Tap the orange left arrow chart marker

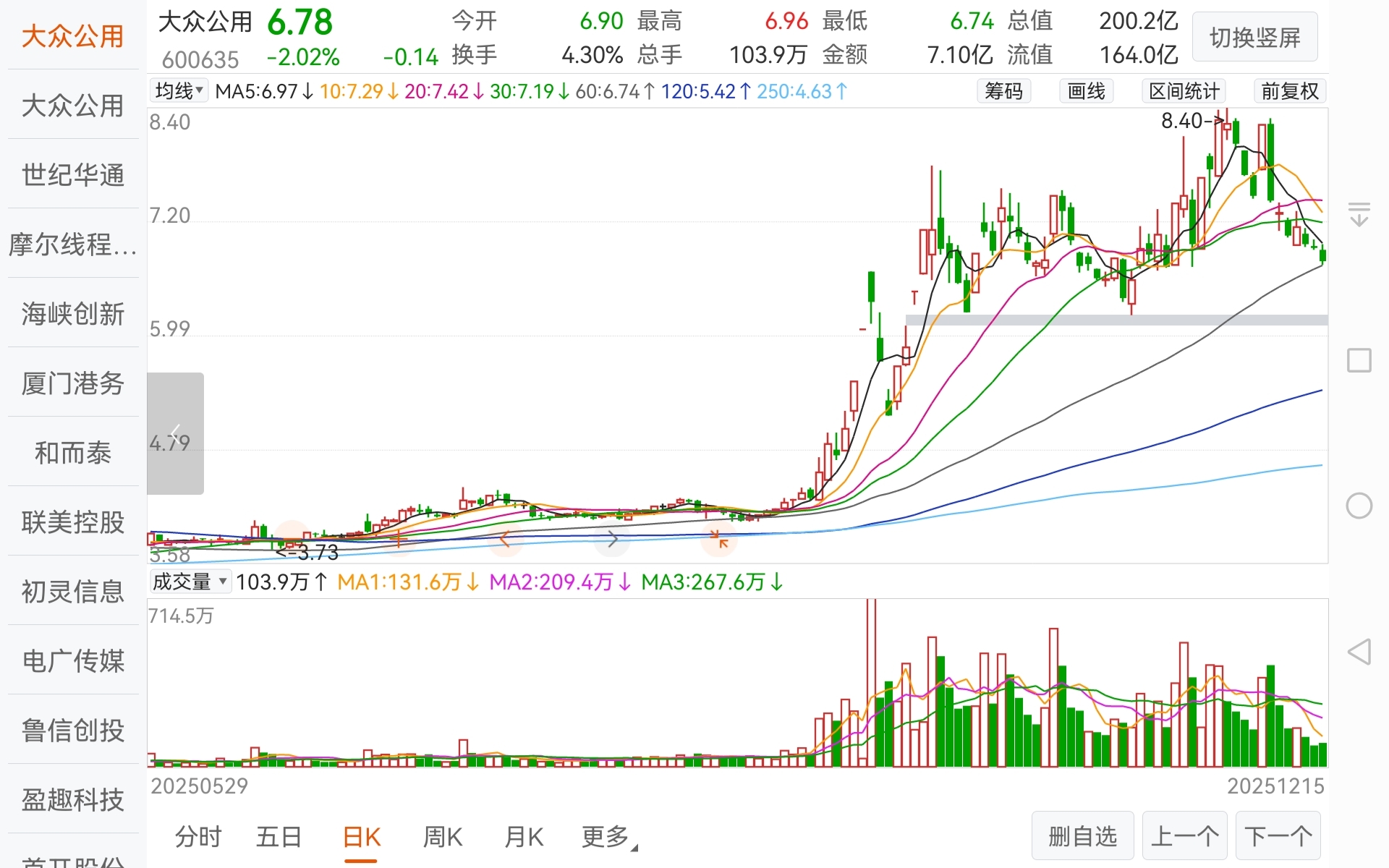click(506, 539)
